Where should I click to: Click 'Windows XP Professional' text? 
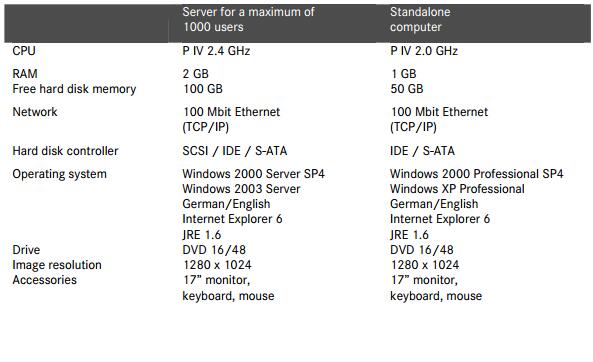pos(457,189)
